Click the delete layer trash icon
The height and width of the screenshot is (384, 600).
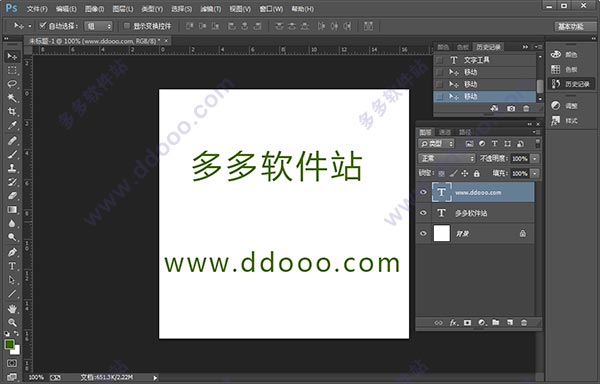[524, 323]
